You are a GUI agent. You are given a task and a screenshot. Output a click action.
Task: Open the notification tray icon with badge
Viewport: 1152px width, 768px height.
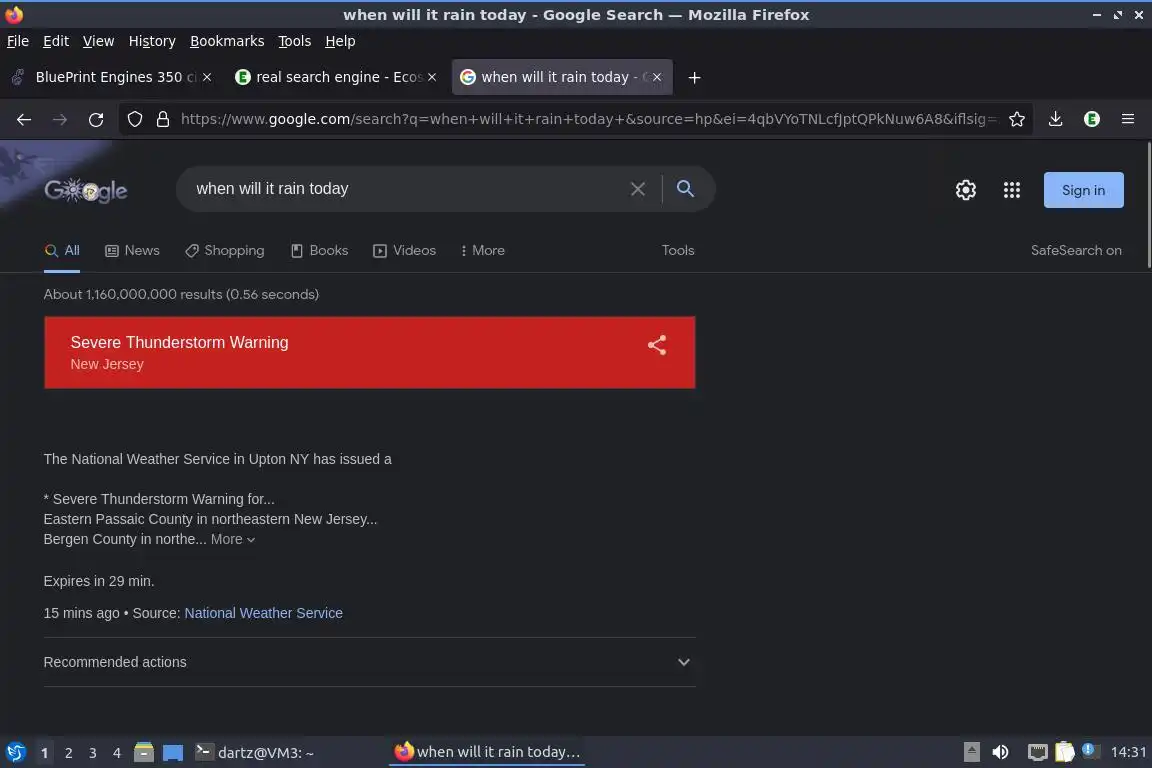click(x=1090, y=751)
